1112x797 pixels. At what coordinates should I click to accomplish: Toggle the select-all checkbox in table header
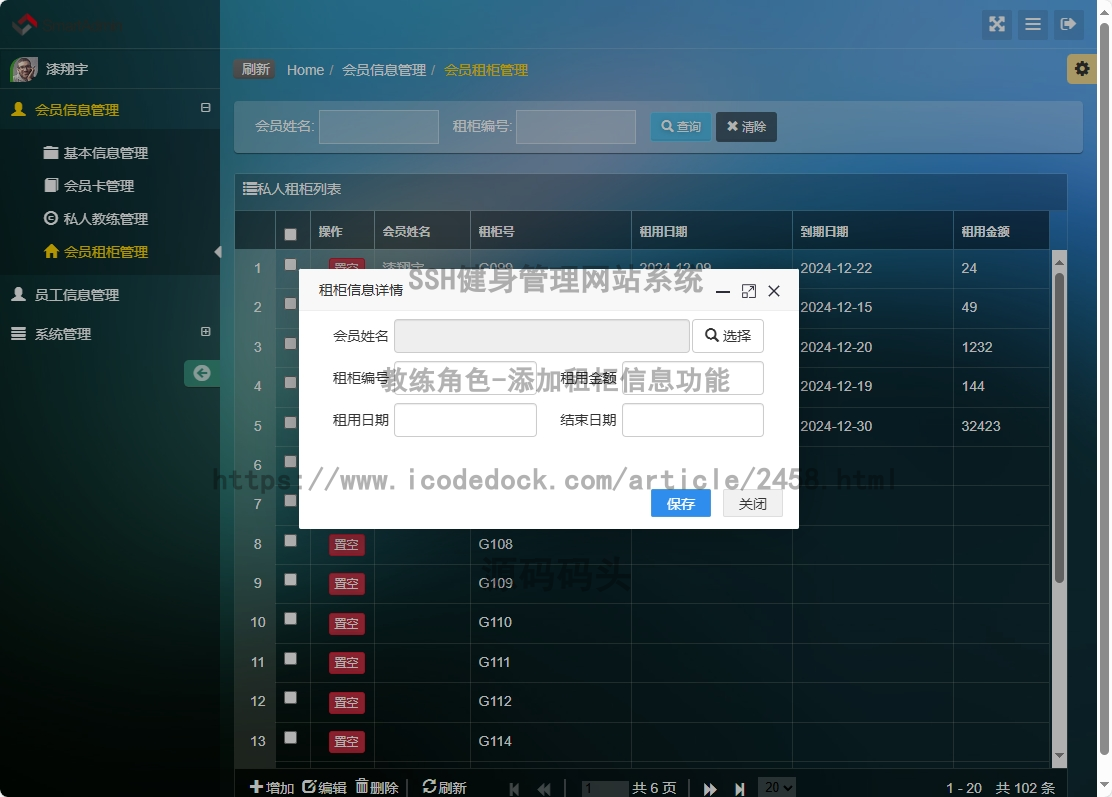(291, 234)
